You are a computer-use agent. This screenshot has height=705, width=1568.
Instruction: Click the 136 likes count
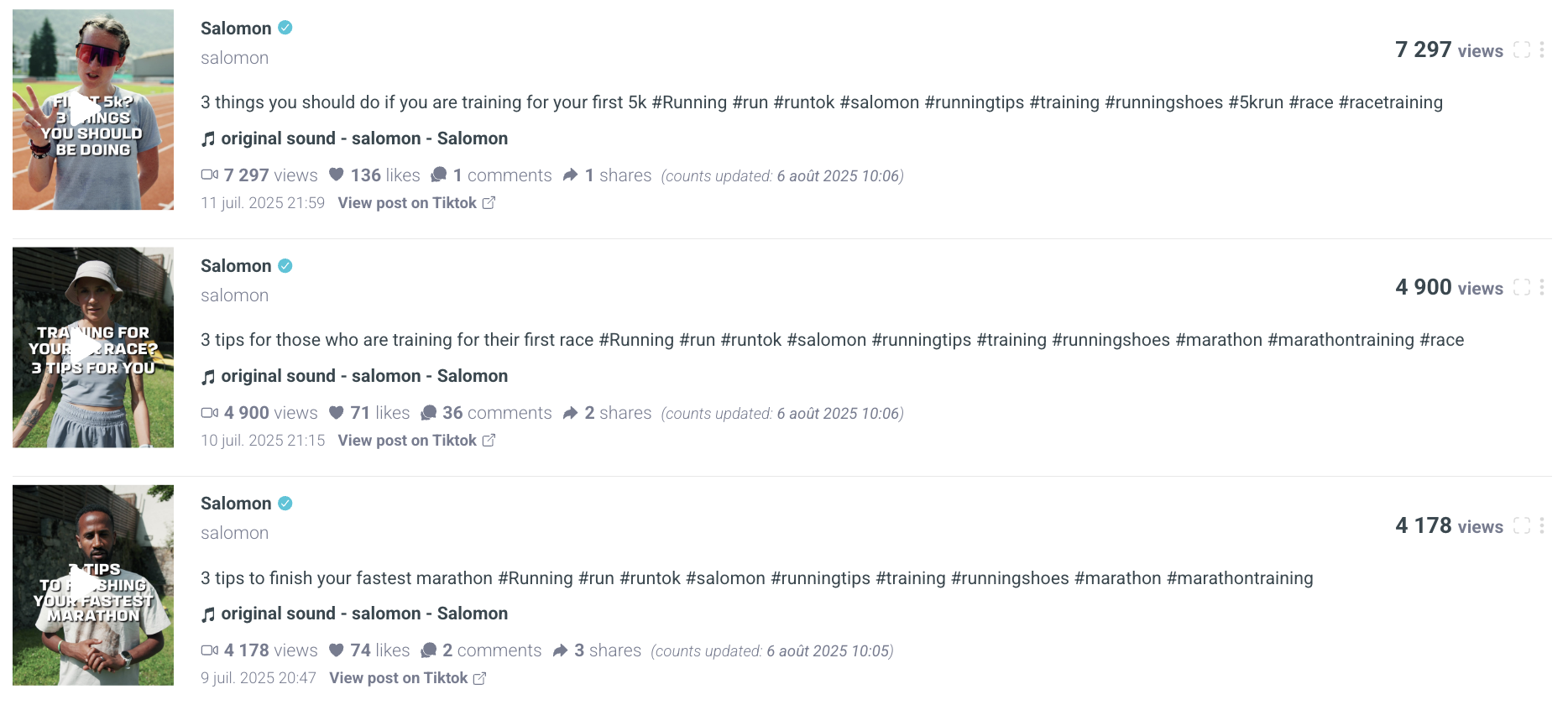click(x=385, y=175)
